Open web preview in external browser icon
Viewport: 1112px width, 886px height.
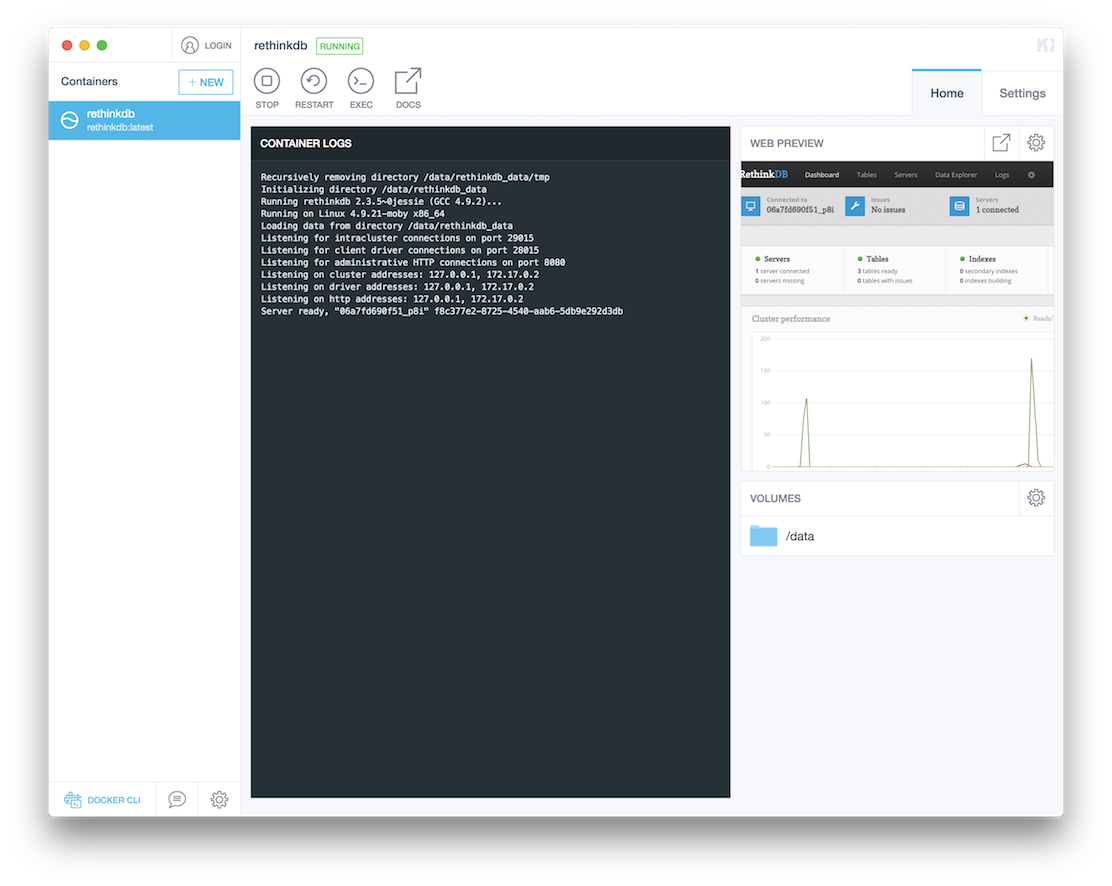[1001, 142]
